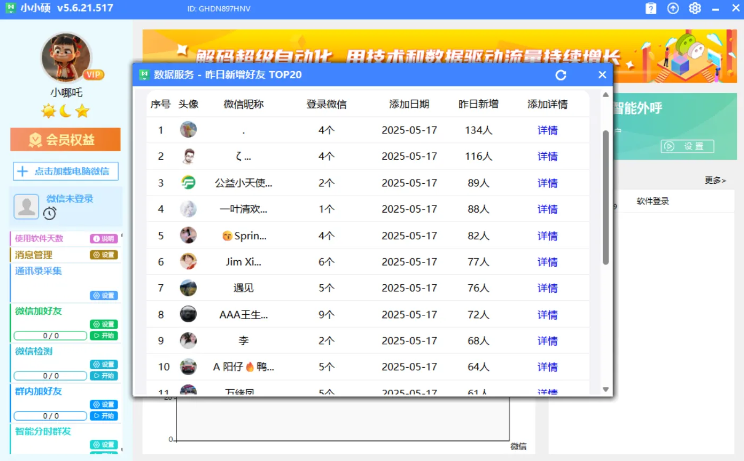Click avatar thumbnail in row 2
This screenshot has height=461, width=744.
[188, 156]
